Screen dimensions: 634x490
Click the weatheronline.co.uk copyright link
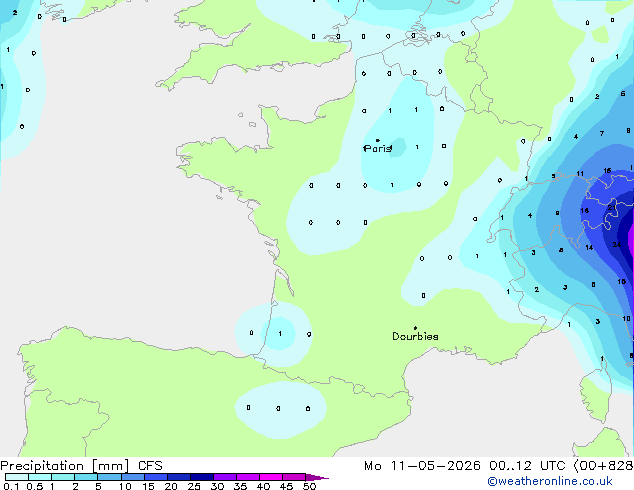point(550,481)
